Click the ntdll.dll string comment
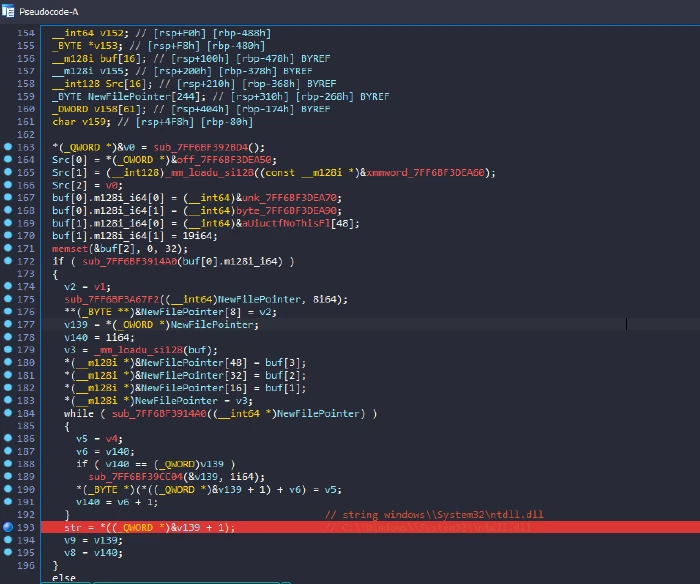Image resolution: width=700 pixels, height=584 pixels. click(x=434, y=515)
